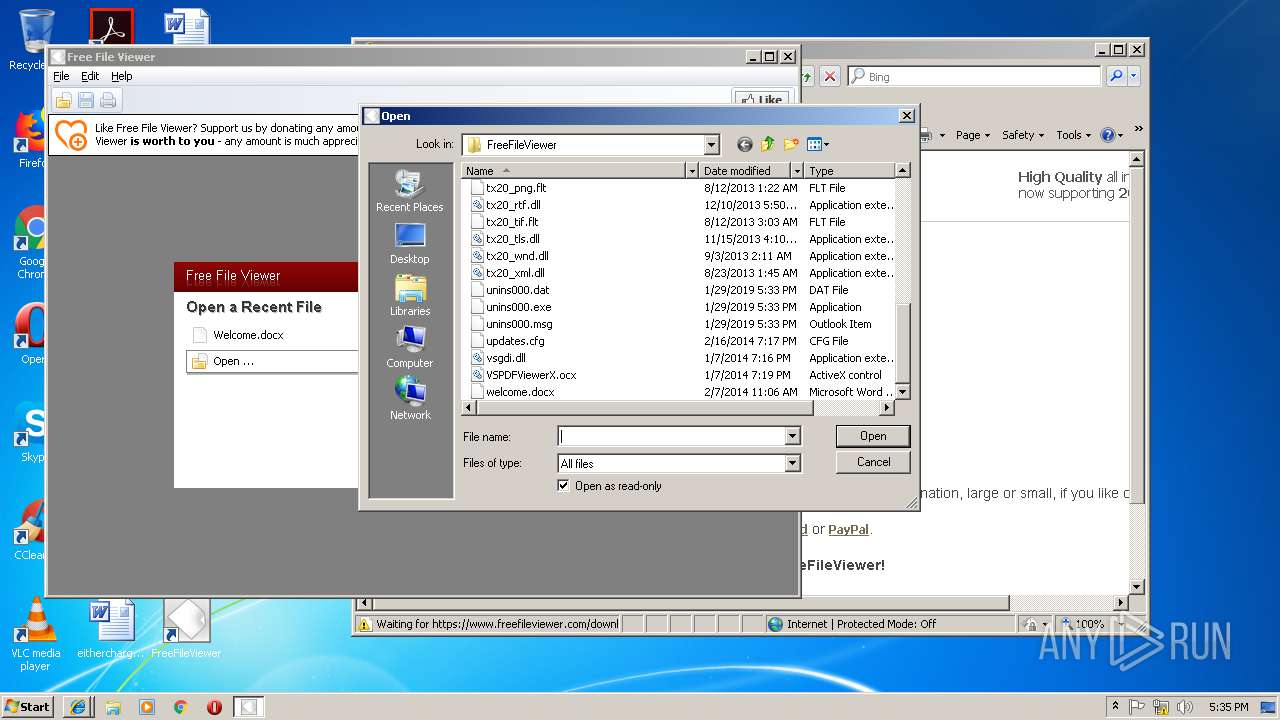Select the file welcome.docx in the list
The width and height of the screenshot is (1280, 720).
[x=520, y=392]
